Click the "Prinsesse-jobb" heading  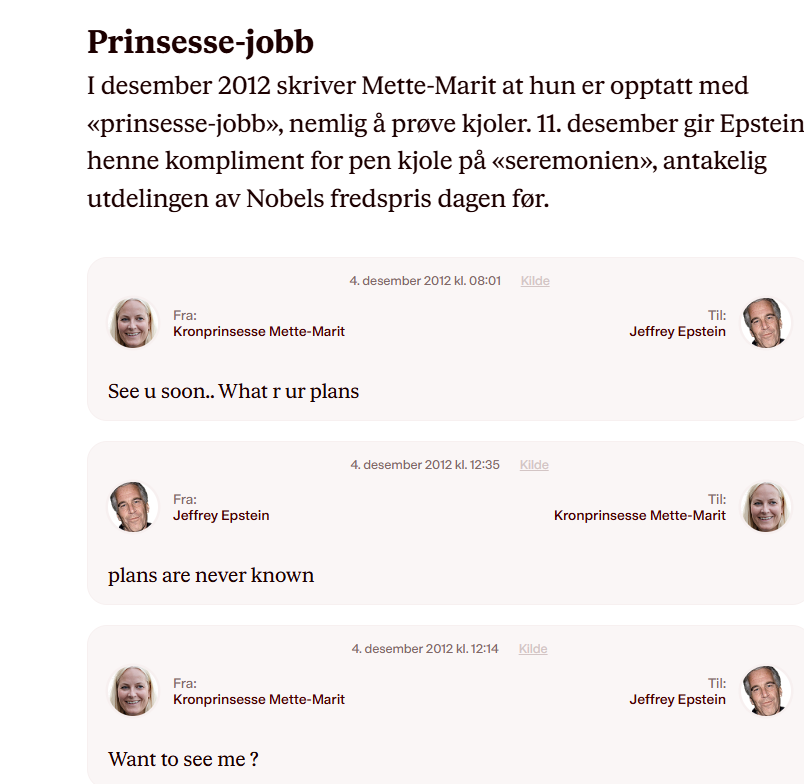200,42
